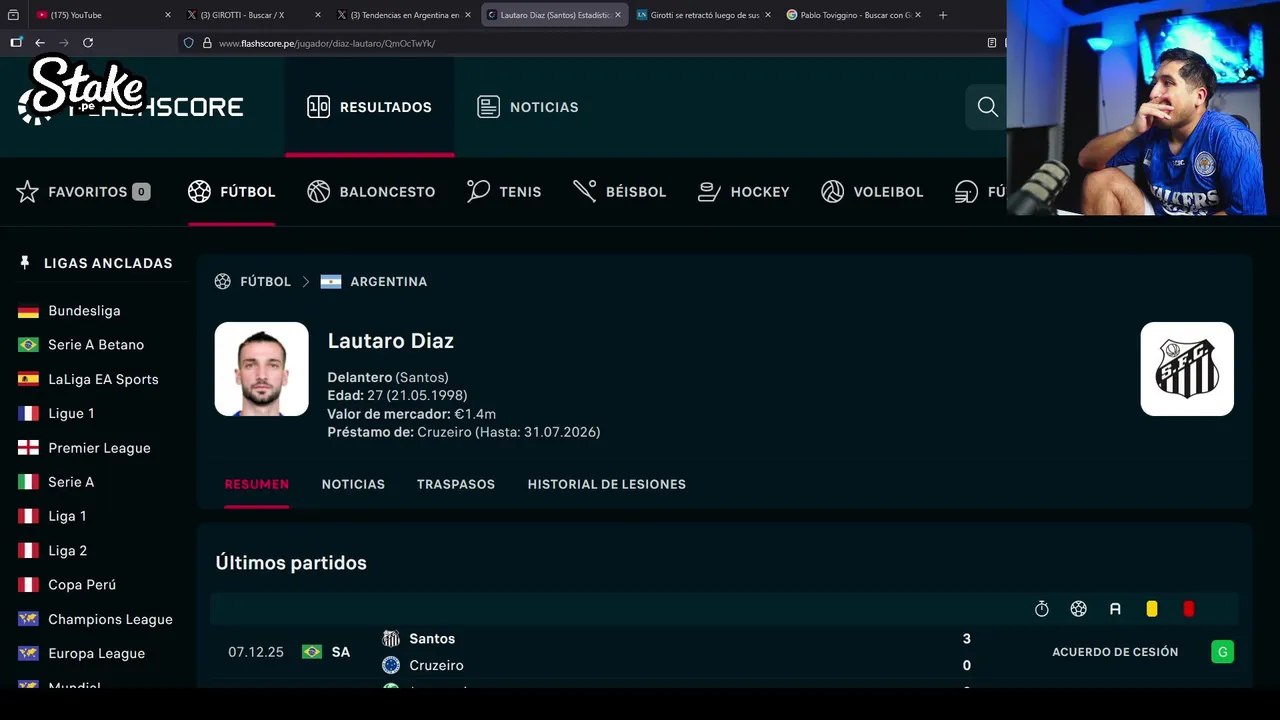1280x720 pixels.
Task: Open Champions League link
Action: point(110,619)
